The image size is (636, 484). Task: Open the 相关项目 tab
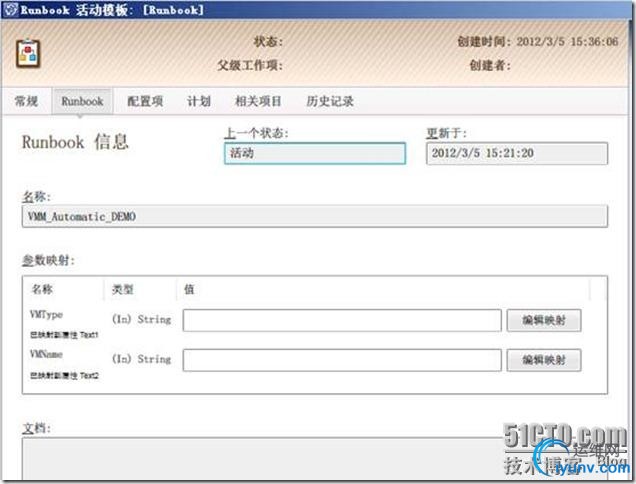(258, 101)
